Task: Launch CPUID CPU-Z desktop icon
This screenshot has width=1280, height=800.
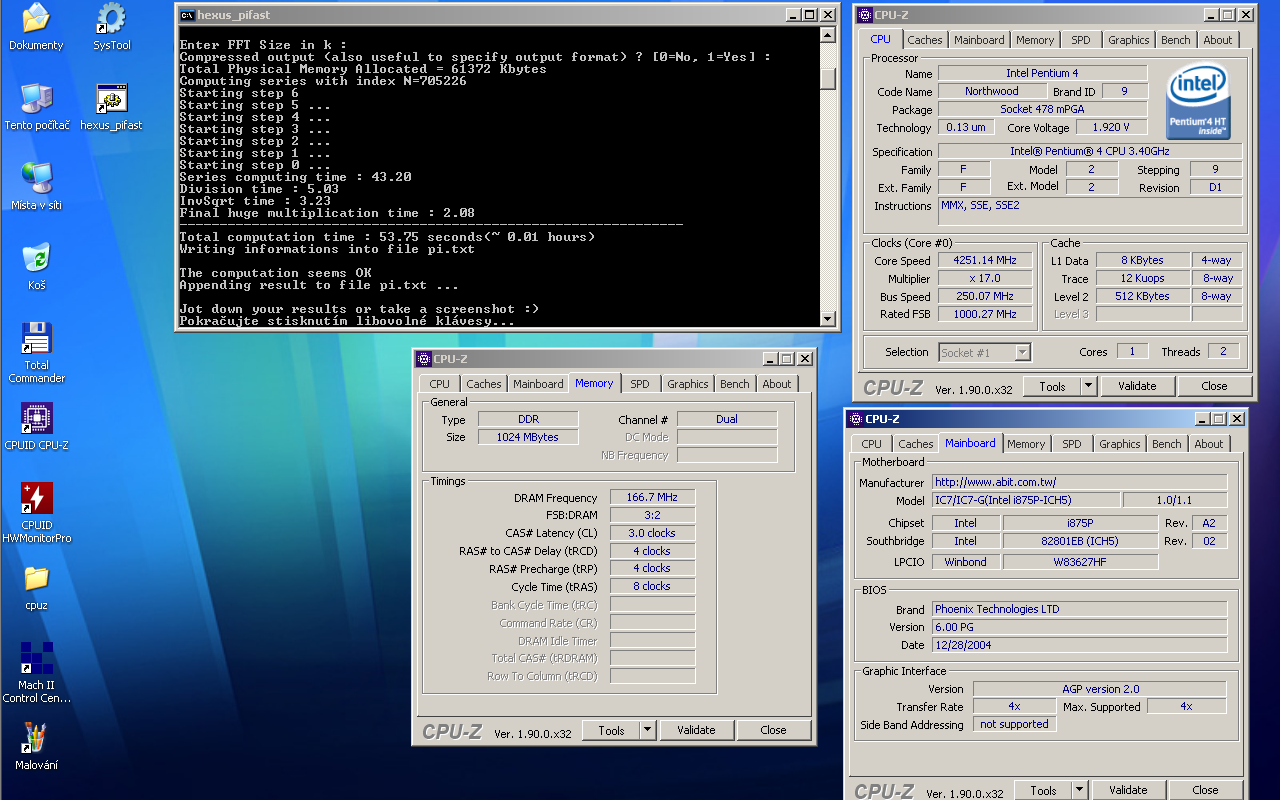Action: 37,426
